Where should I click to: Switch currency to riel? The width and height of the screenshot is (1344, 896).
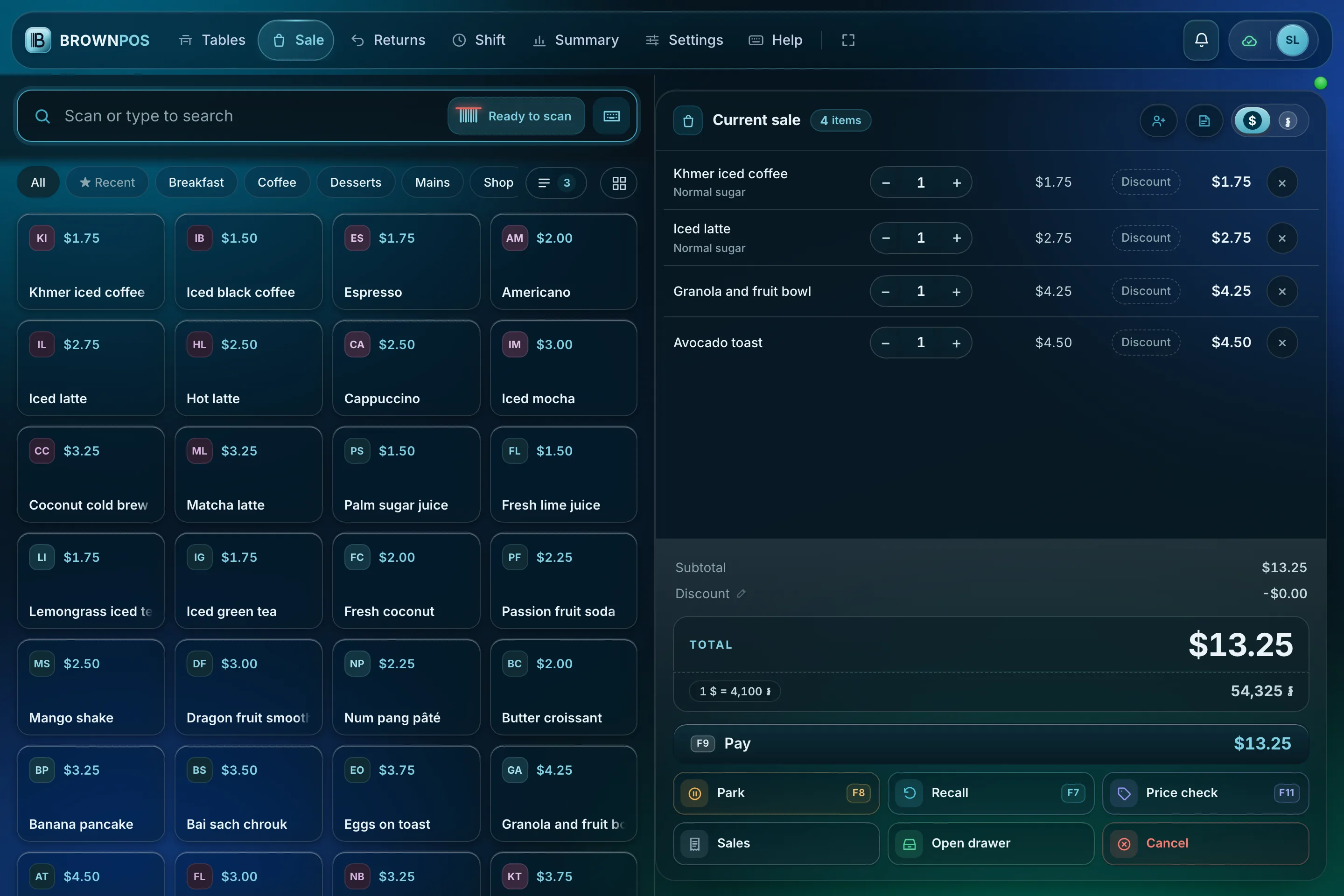click(1288, 120)
